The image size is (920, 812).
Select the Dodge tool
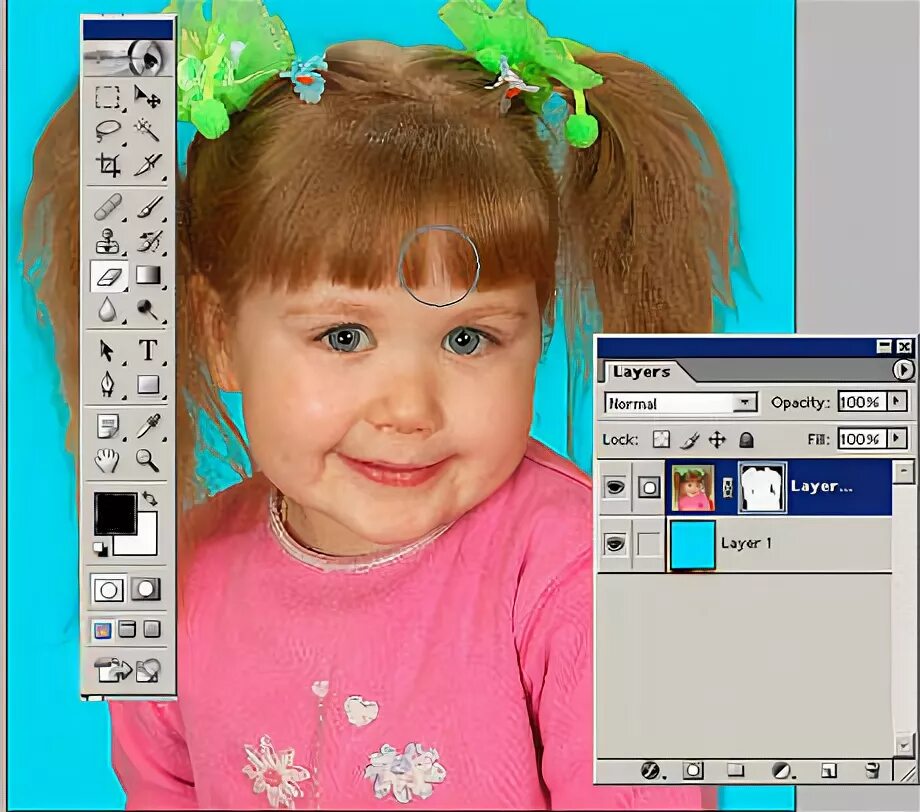pyautogui.click(x=147, y=309)
